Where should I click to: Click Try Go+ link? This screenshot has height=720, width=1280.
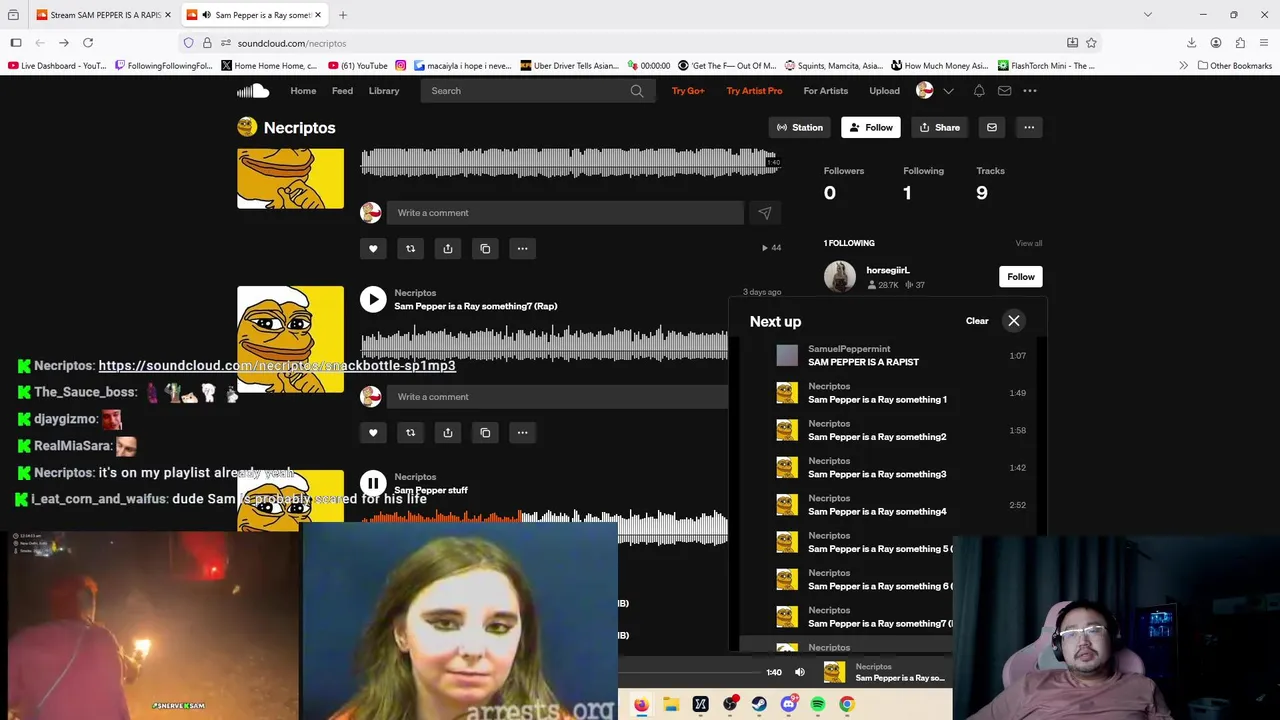pyautogui.click(x=688, y=91)
